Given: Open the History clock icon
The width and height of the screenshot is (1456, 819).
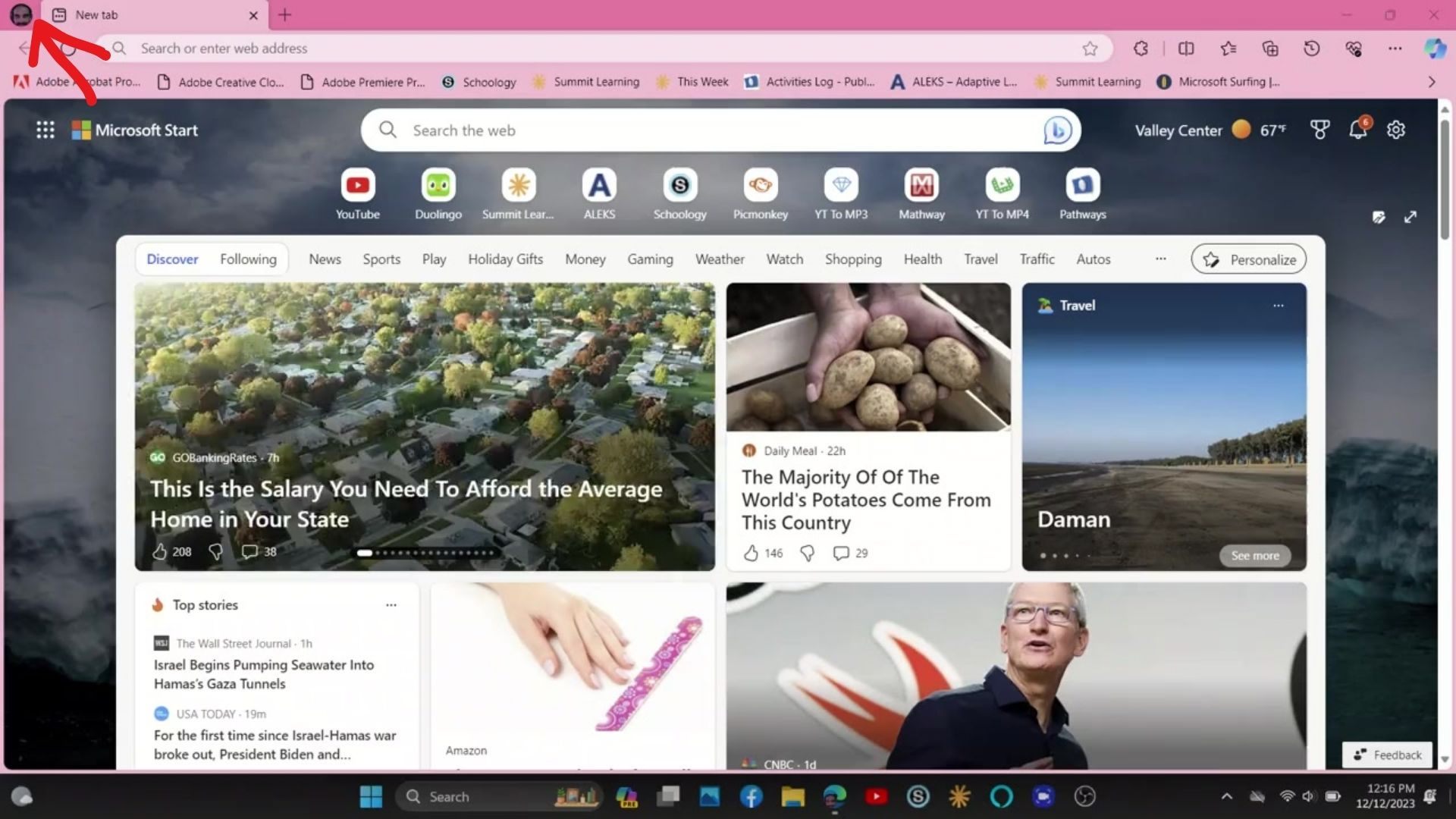Looking at the screenshot, I should point(1312,49).
